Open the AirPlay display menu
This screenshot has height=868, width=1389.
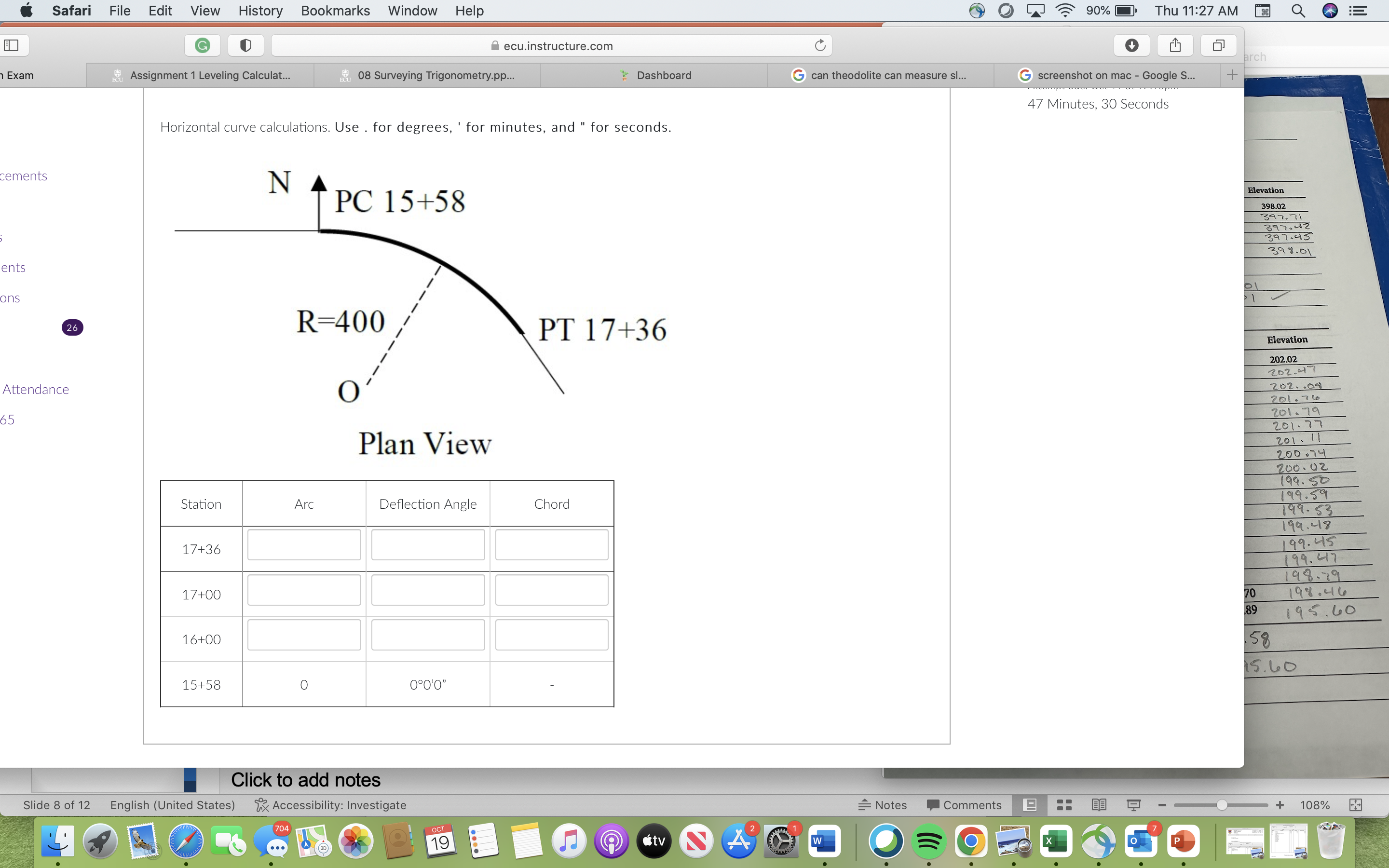pyautogui.click(x=1035, y=11)
